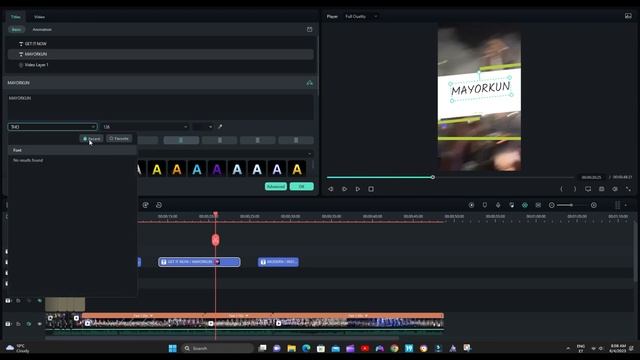Viewport: 640px width, 360px height.
Task: Click the Advanced button
Action: pos(276,187)
